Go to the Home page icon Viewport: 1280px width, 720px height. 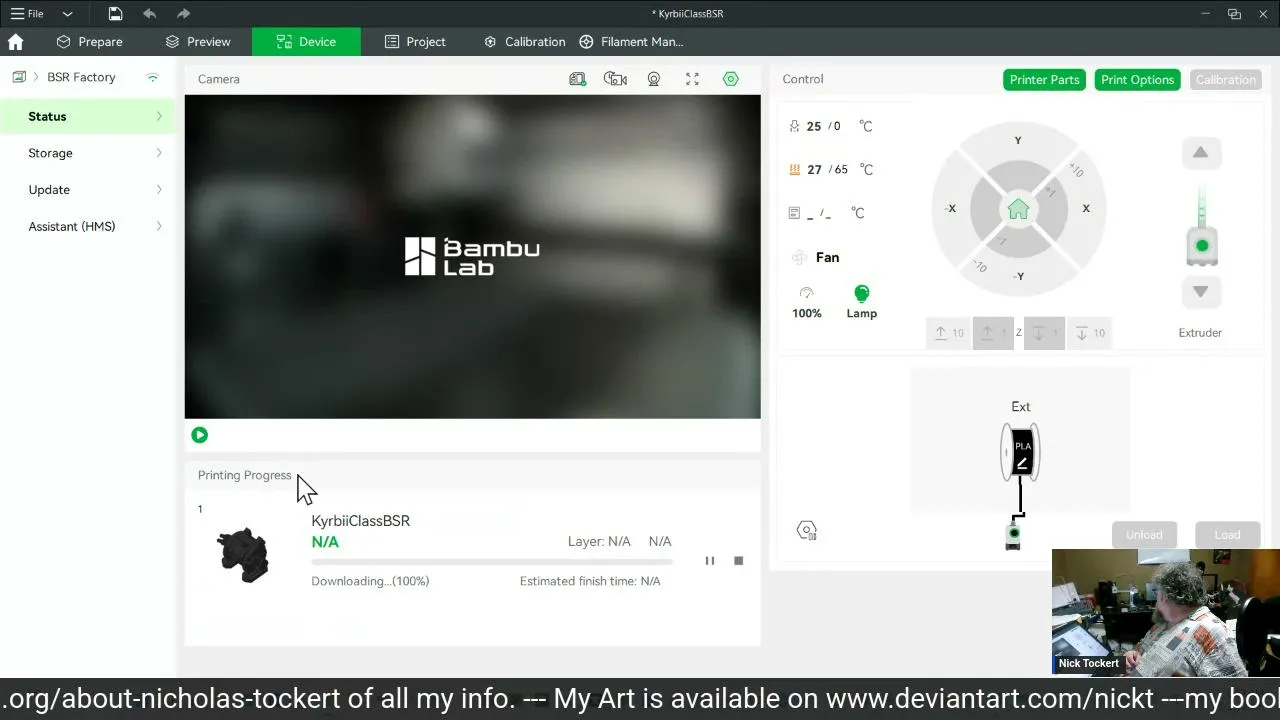click(x=15, y=42)
